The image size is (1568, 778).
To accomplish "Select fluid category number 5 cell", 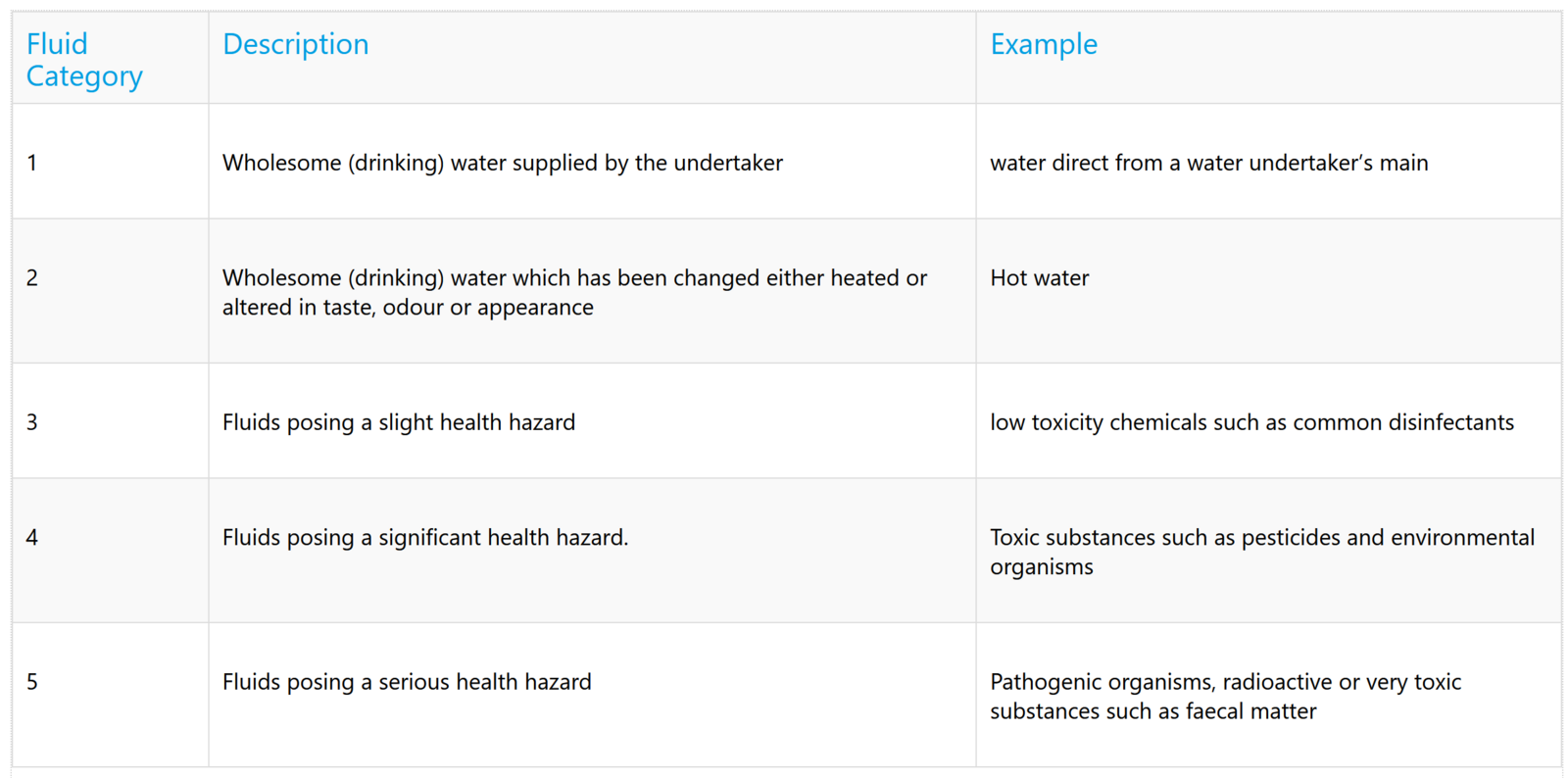I will [x=32, y=682].
